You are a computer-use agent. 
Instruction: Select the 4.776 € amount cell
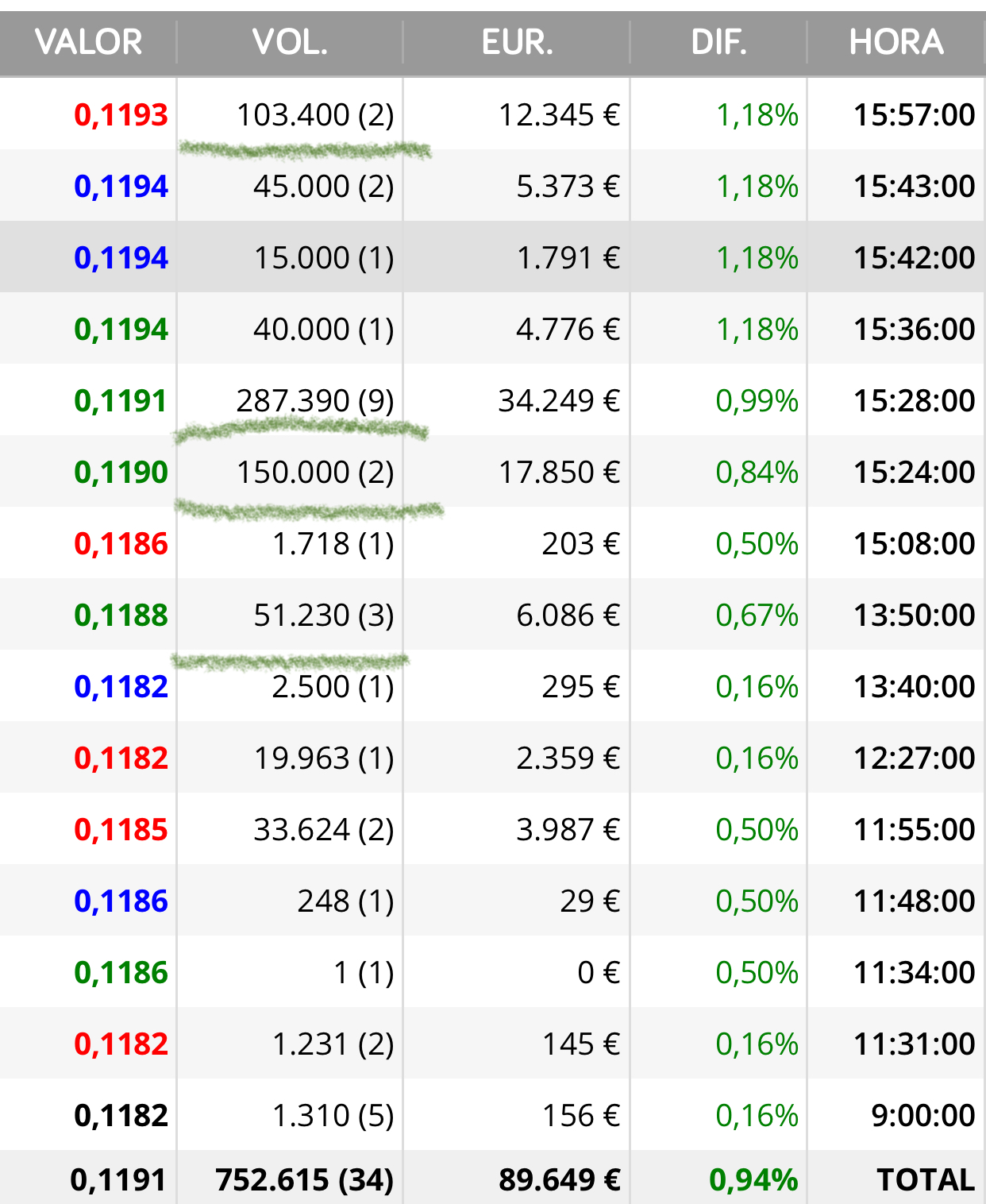[x=568, y=330]
